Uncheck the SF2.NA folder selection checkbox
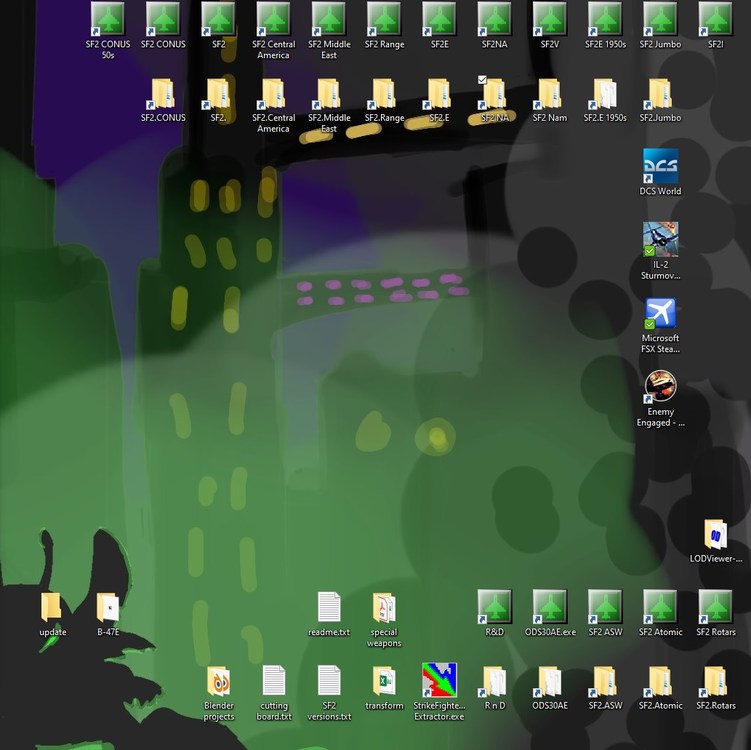 [482, 80]
